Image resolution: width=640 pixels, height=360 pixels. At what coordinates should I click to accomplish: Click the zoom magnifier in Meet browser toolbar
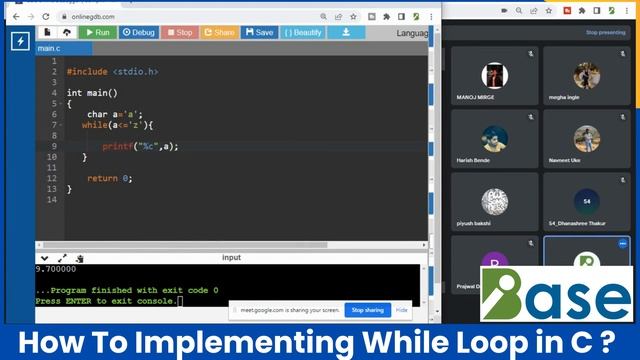519,11
